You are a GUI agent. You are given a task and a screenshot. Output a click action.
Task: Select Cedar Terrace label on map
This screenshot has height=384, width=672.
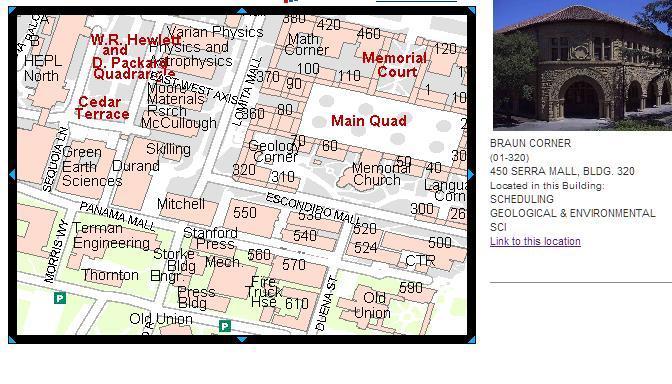[102, 108]
